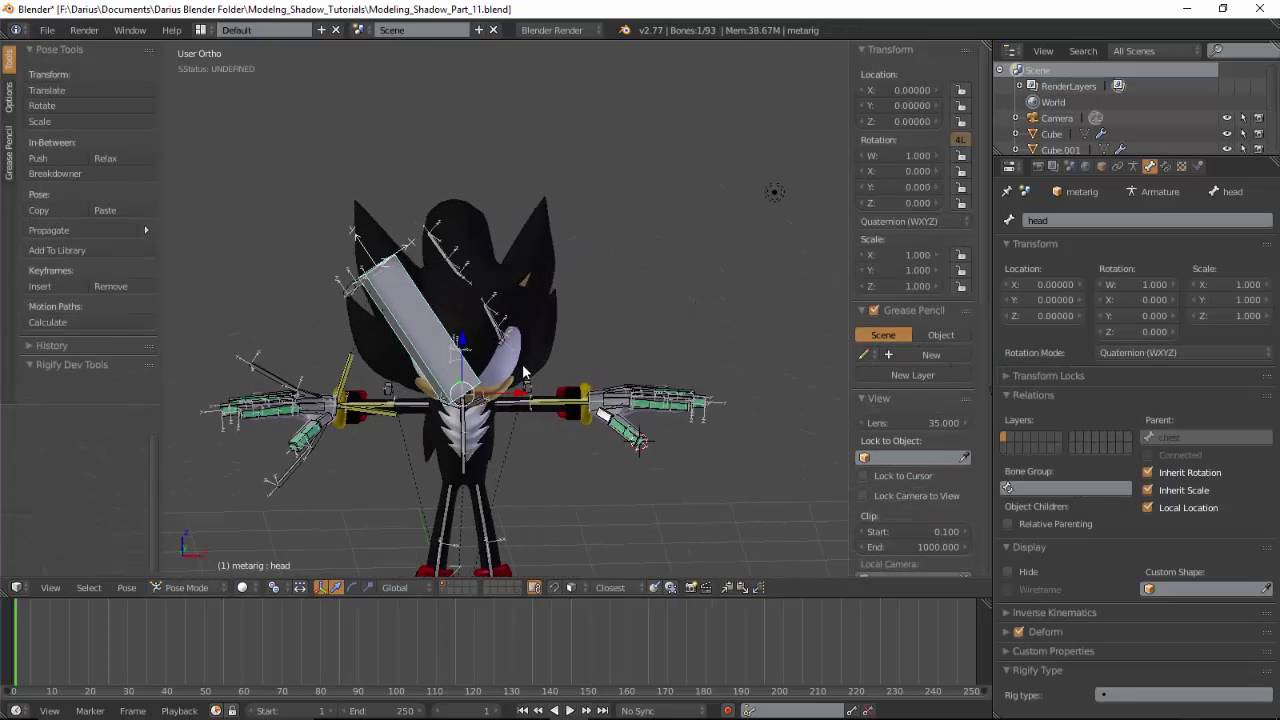Open the Rotation Mode Quaternion dropdown

(1184, 353)
